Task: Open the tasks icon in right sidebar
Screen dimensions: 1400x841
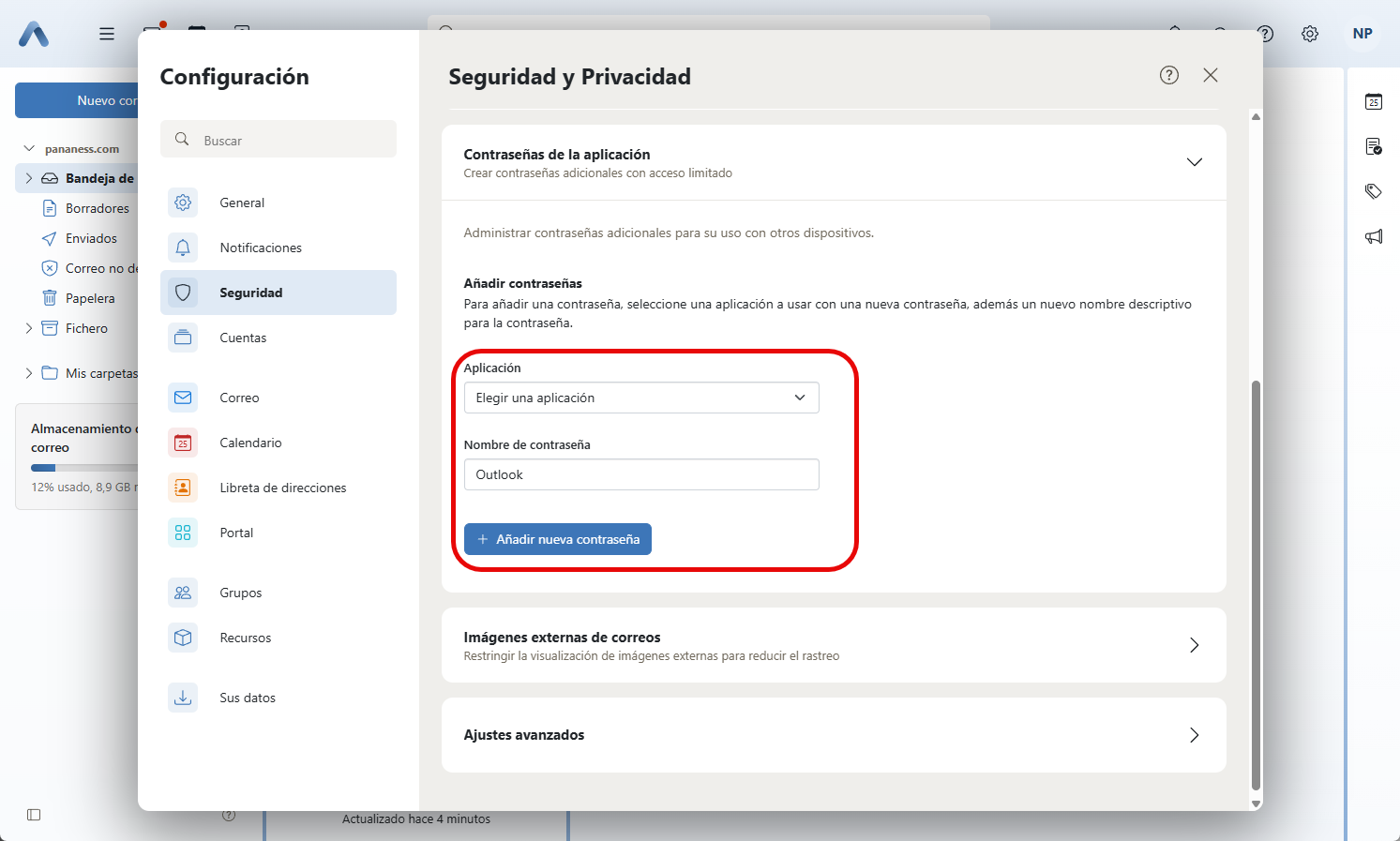Action: coord(1374,146)
